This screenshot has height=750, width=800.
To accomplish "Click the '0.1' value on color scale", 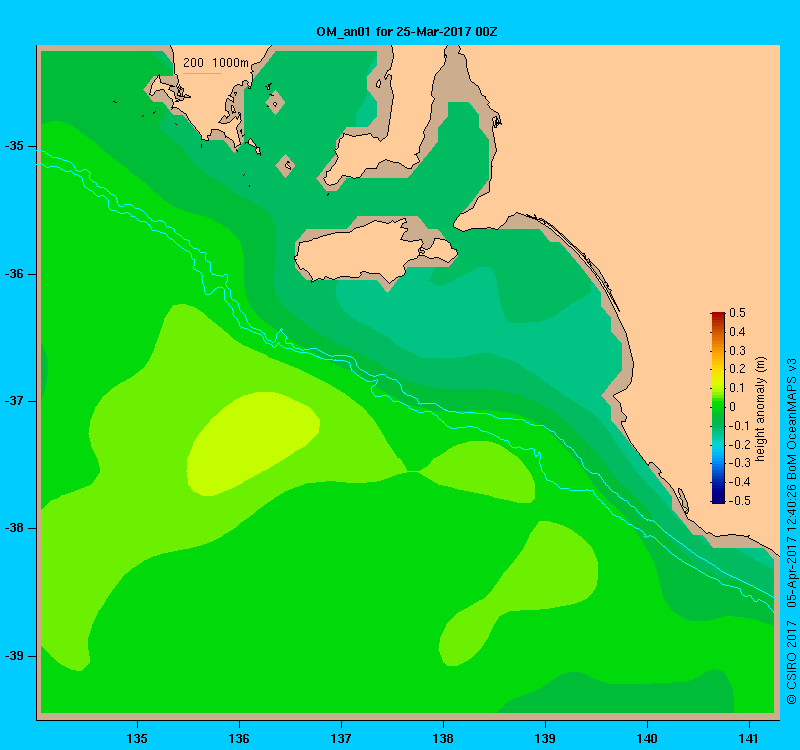I will tap(737, 388).
